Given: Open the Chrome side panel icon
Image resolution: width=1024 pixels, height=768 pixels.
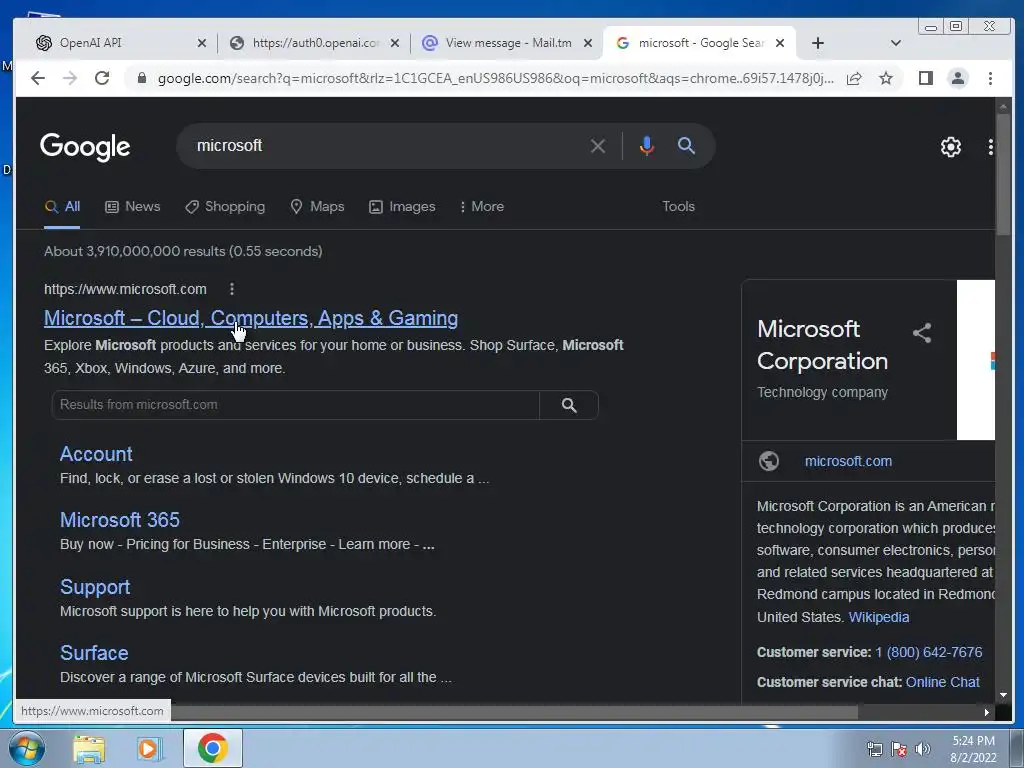Looking at the screenshot, I should pos(925,78).
